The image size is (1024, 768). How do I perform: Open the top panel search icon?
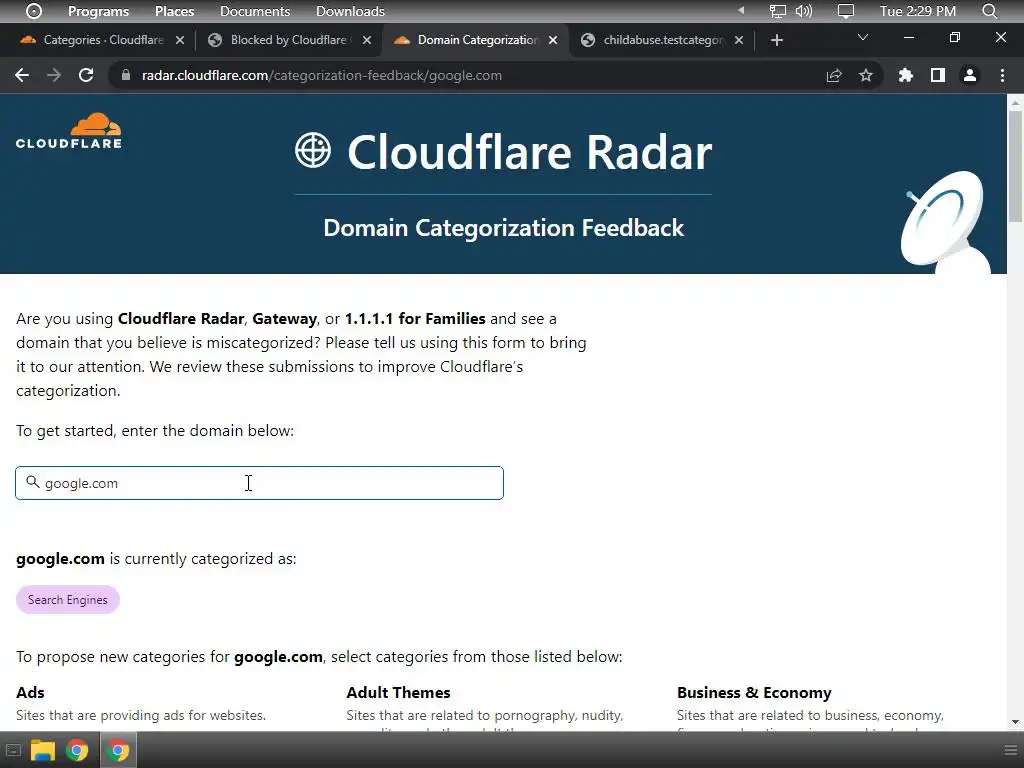(x=990, y=11)
